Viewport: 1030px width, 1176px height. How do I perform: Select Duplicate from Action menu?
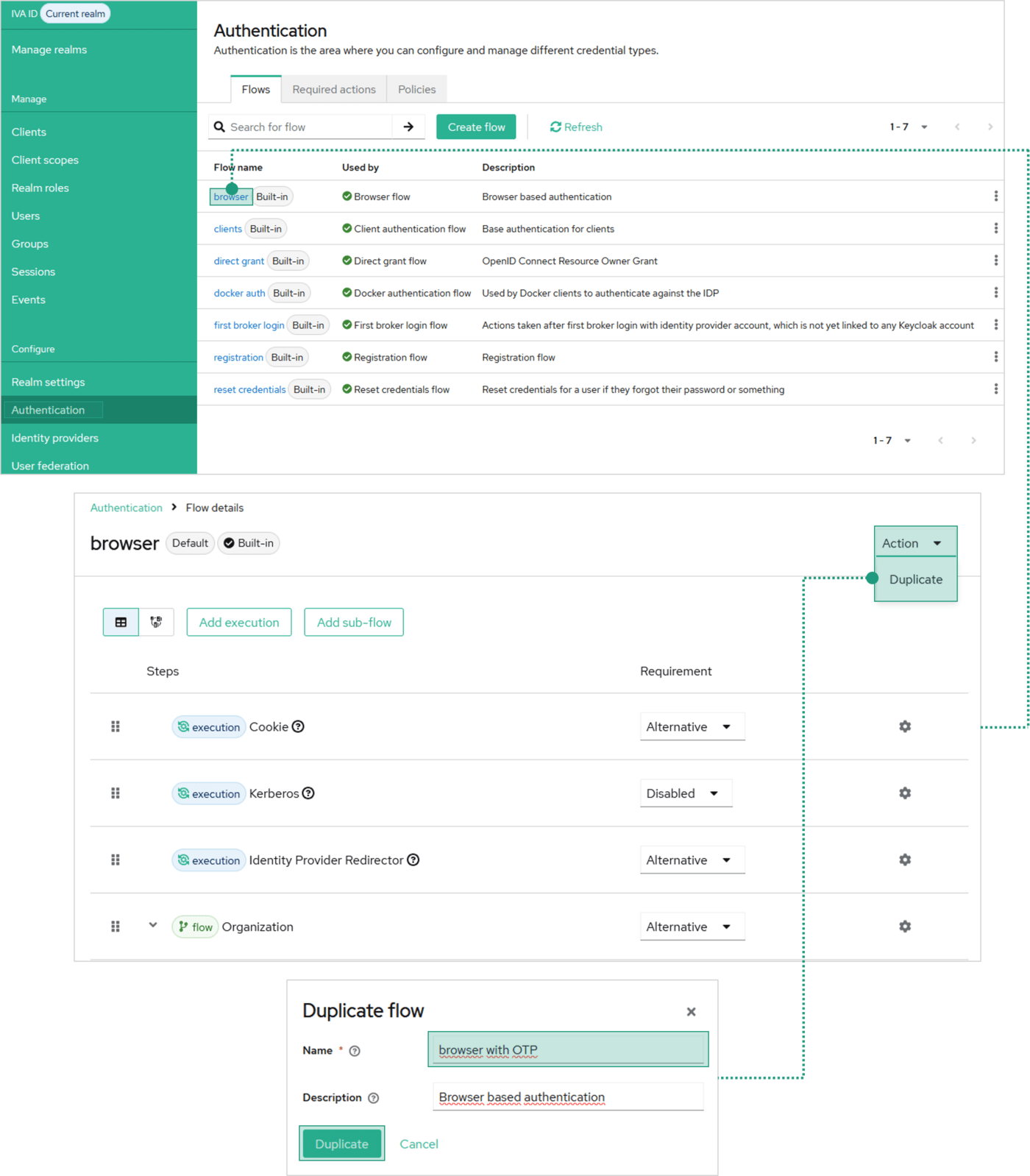[915, 579]
